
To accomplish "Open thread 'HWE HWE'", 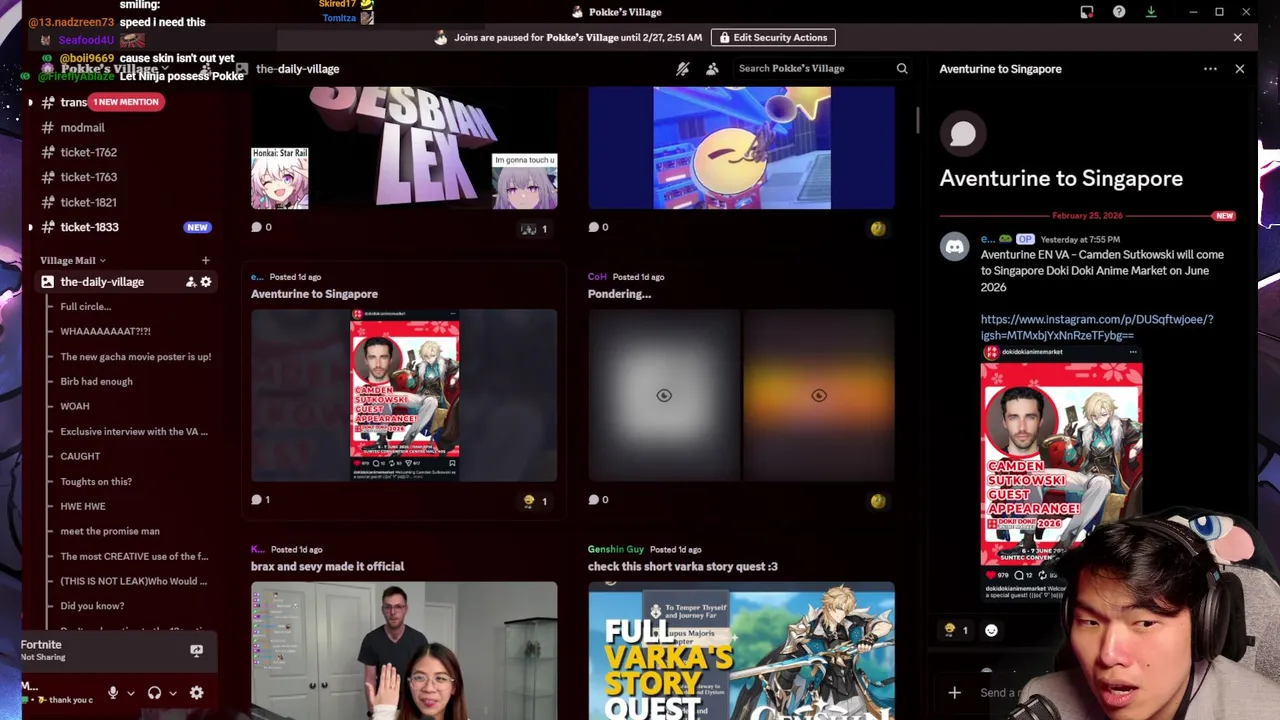I will (x=83, y=507).
